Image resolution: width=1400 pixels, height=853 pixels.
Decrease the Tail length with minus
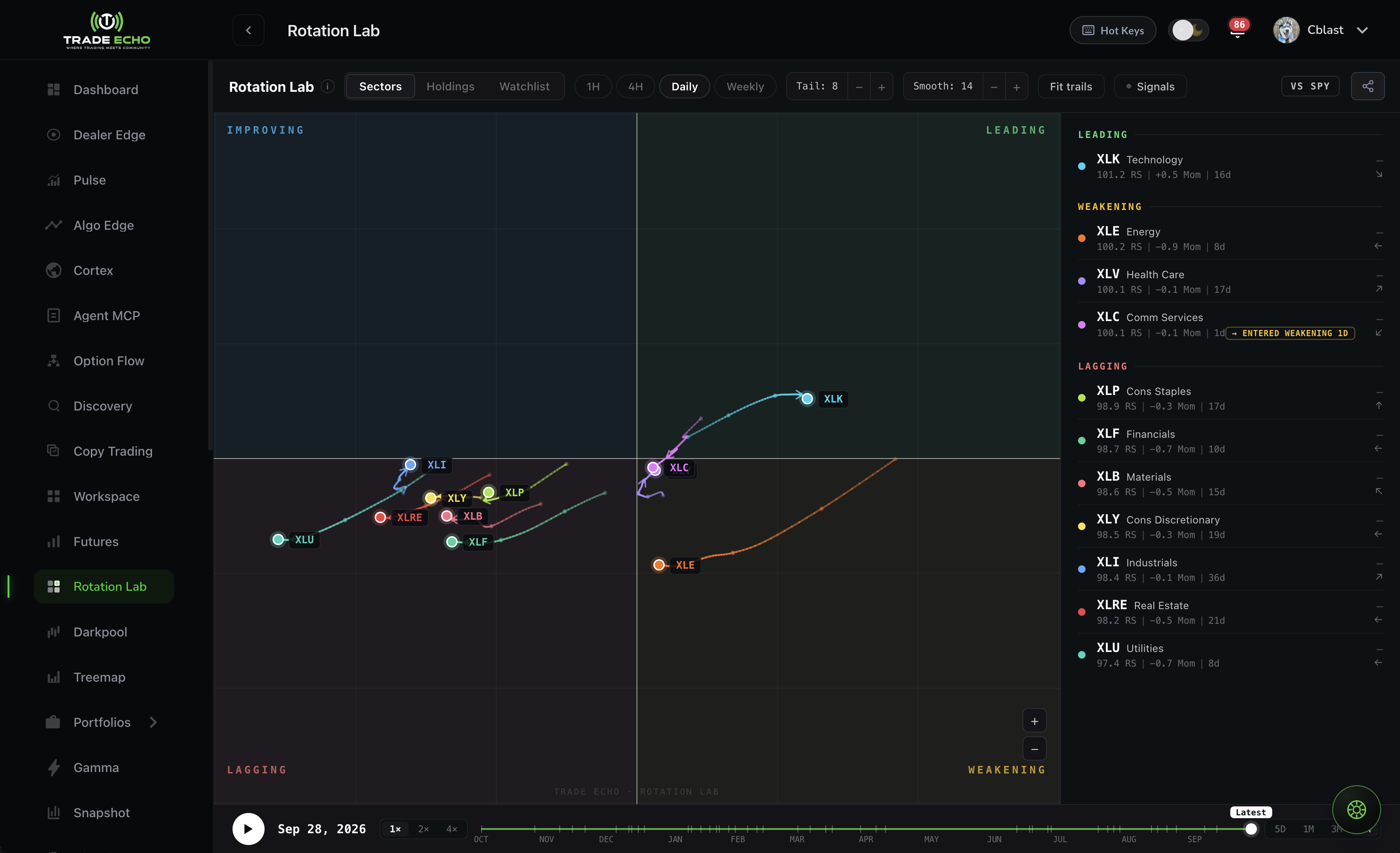tap(859, 86)
